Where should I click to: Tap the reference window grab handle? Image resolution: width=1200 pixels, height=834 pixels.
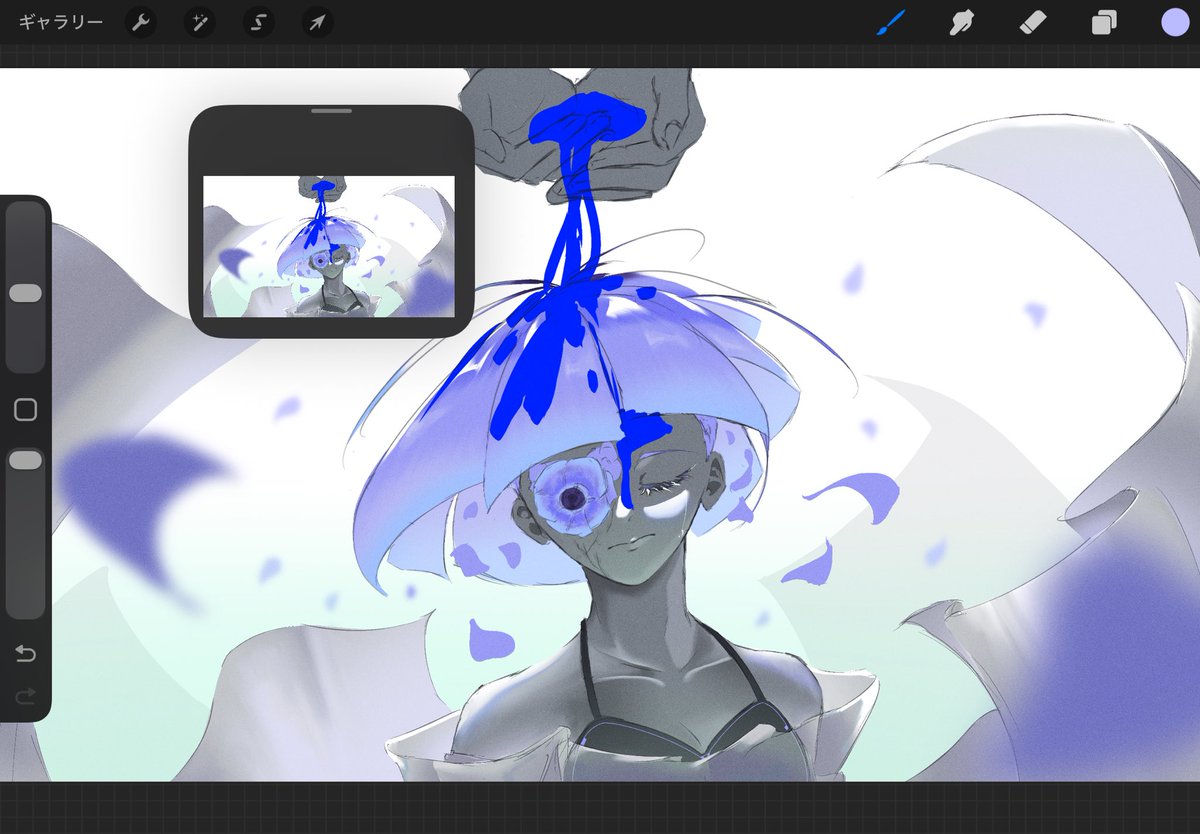(x=331, y=111)
